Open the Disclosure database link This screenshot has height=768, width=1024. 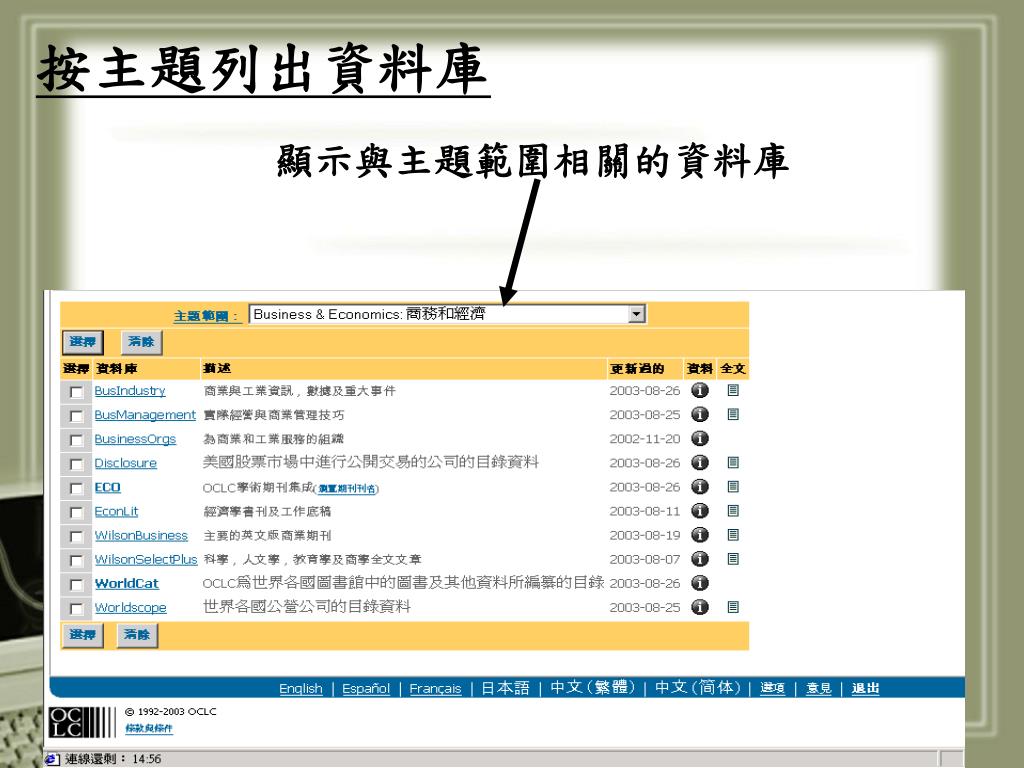pos(125,463)
